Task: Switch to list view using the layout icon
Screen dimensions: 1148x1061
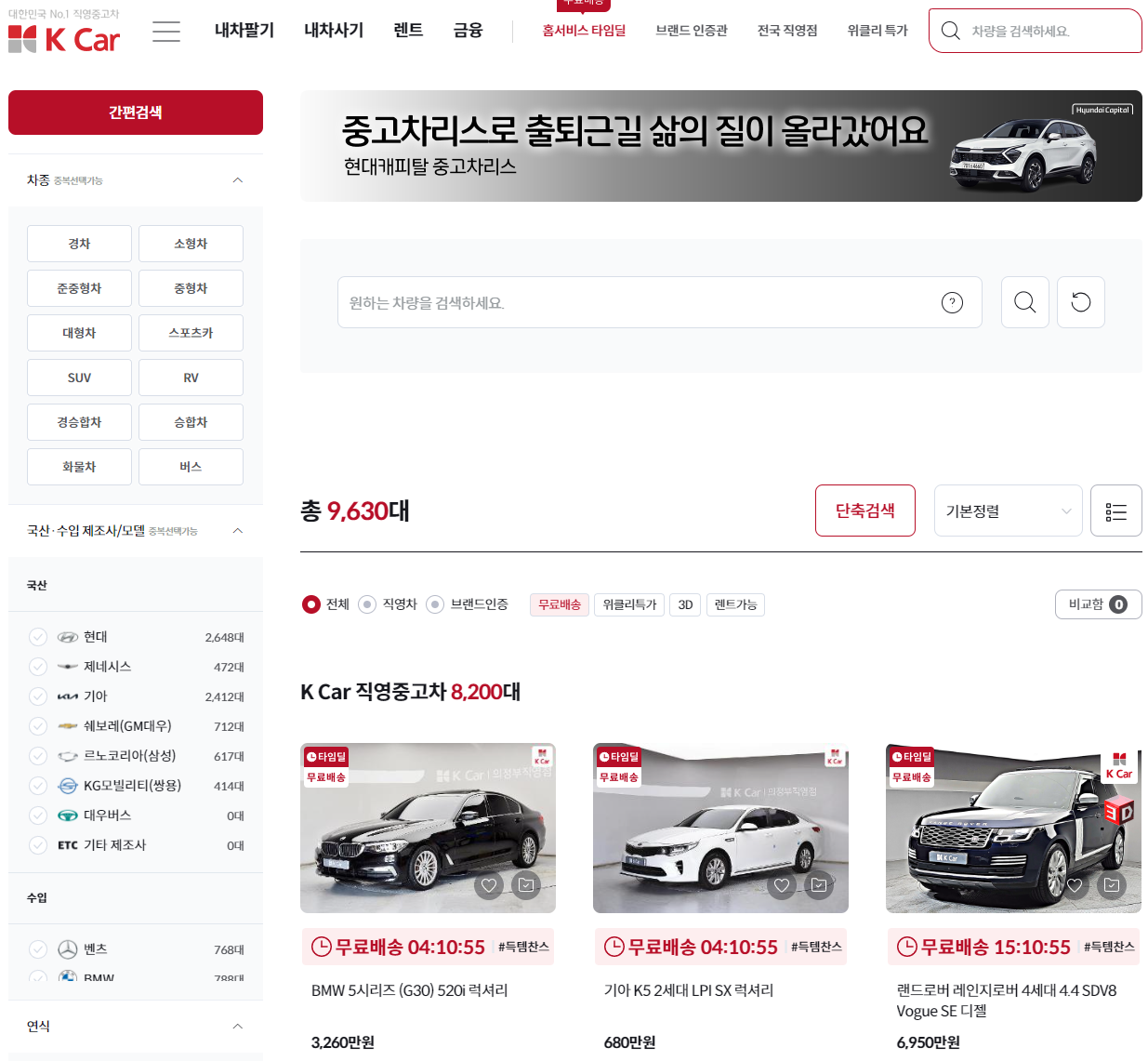Action: [1115, 510]
